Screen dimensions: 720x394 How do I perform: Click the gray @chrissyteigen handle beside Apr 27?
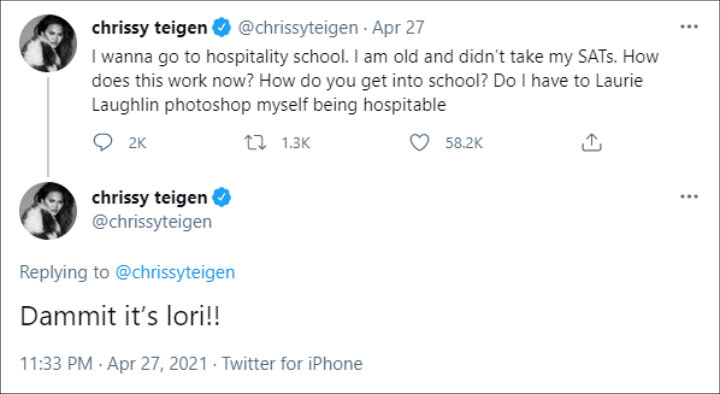point(298,28)
